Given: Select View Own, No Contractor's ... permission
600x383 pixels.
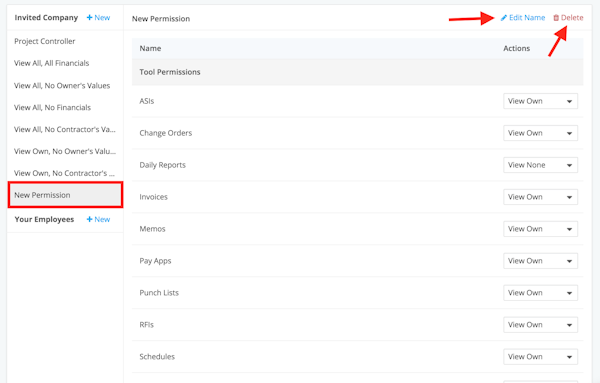Looking at the screenshot, I should coord(65,173).
